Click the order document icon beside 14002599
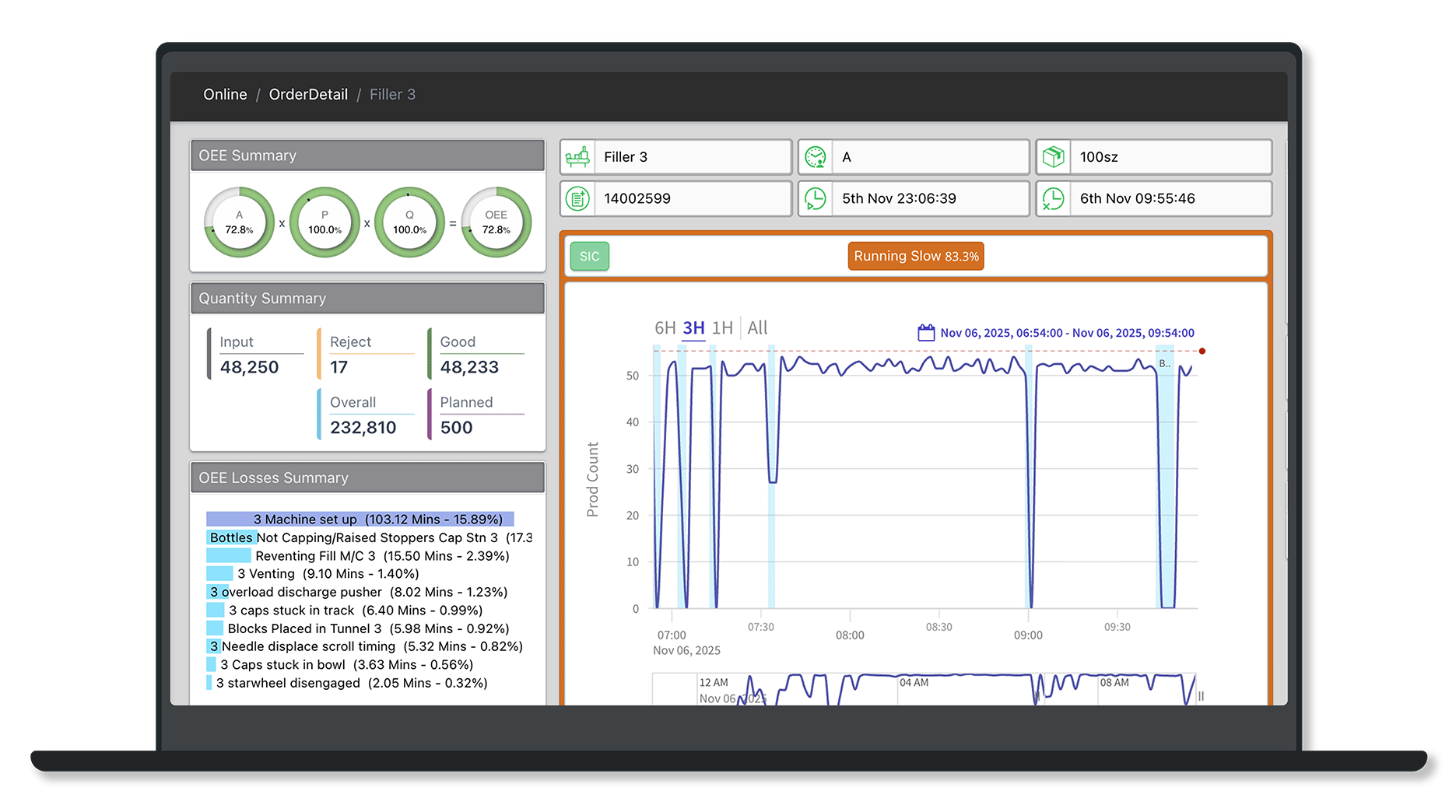 (x=577, y=199)
